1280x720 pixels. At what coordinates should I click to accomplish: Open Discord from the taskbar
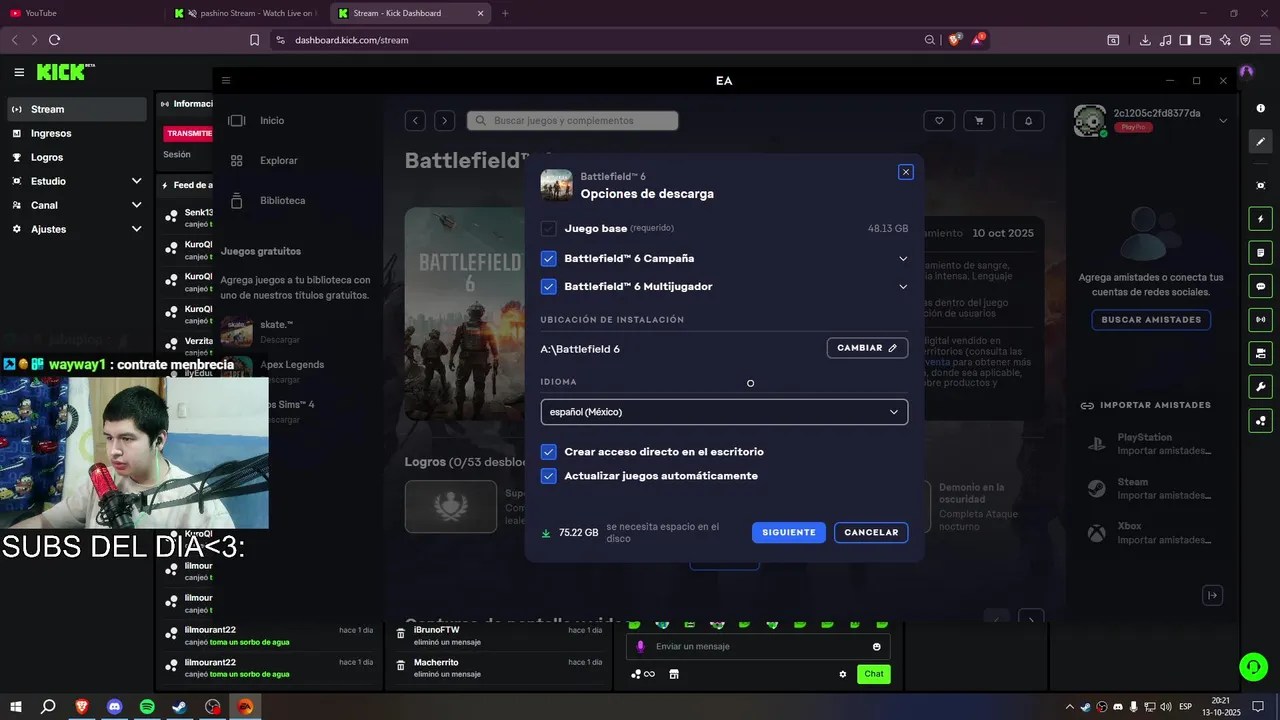tap(114, 707)
